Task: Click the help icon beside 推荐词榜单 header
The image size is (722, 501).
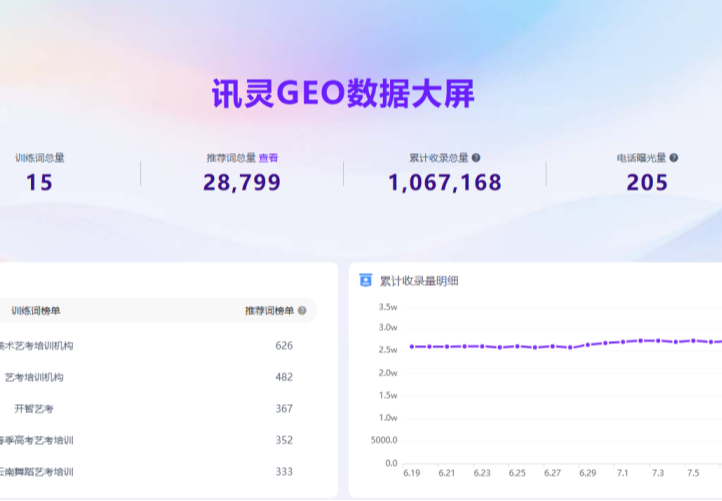Action: [x=302, y=310]
